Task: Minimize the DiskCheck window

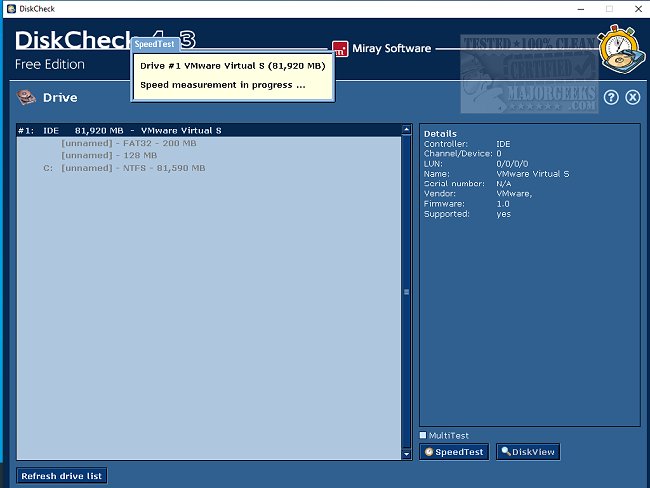Action: pyautogui.click(x=581, y=9)
